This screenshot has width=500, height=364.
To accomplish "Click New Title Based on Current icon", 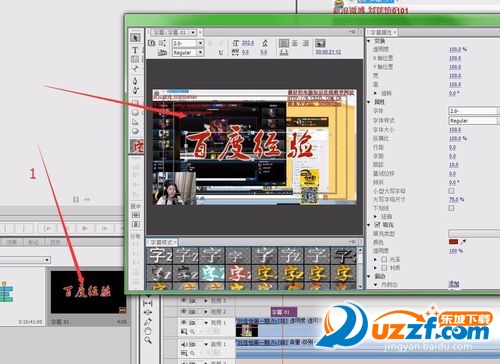I will click(152, 43).
